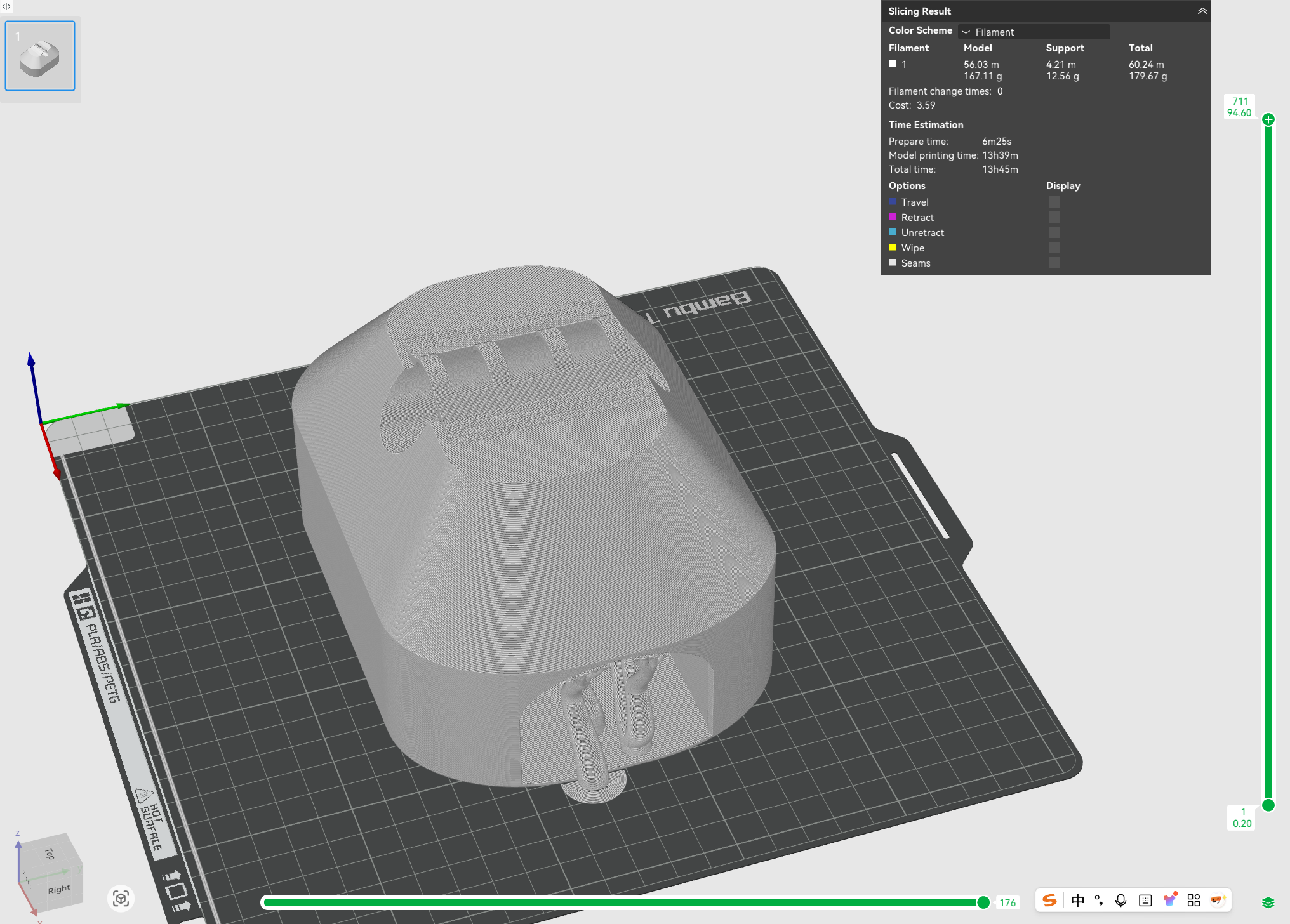Screen dimensions: 1290x924
Task: Collapse the Slicing Result panel with the chevron
Action: tap(1202, 11)
